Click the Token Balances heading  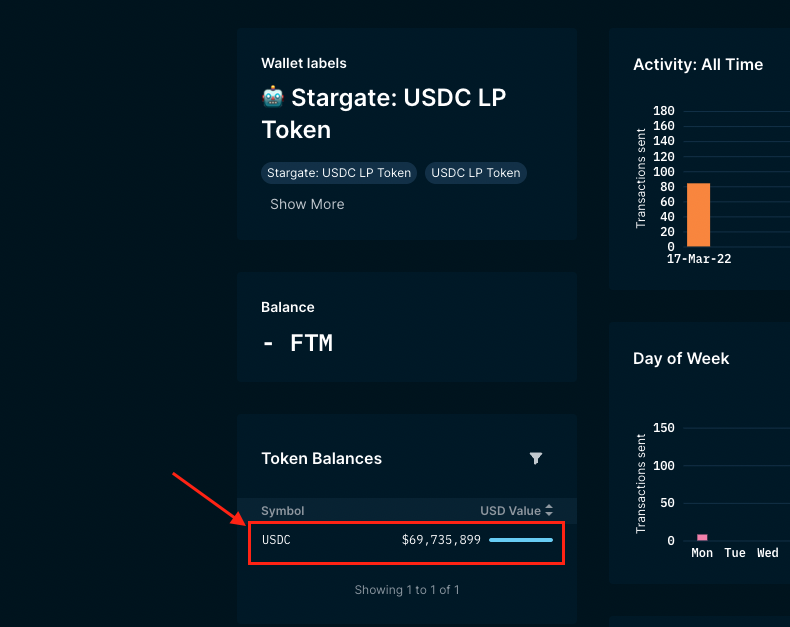(x=321, y=459)
